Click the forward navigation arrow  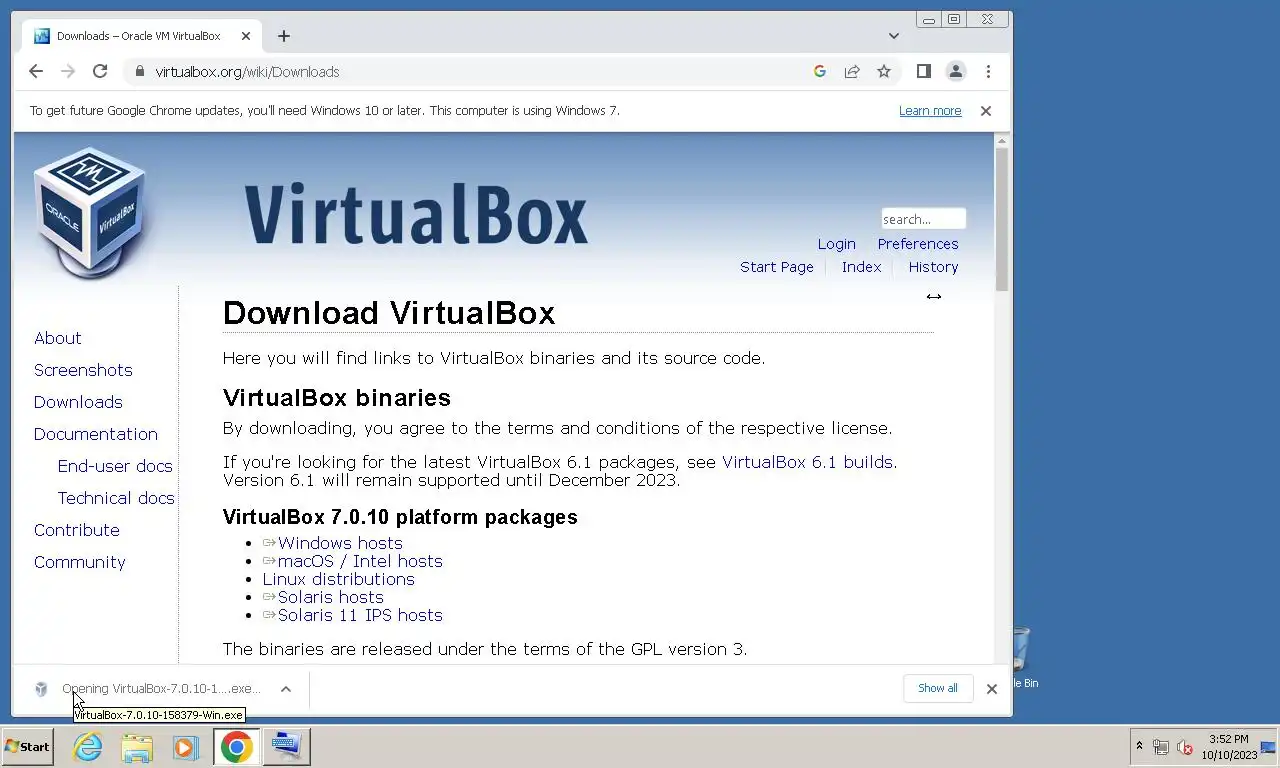68,71
